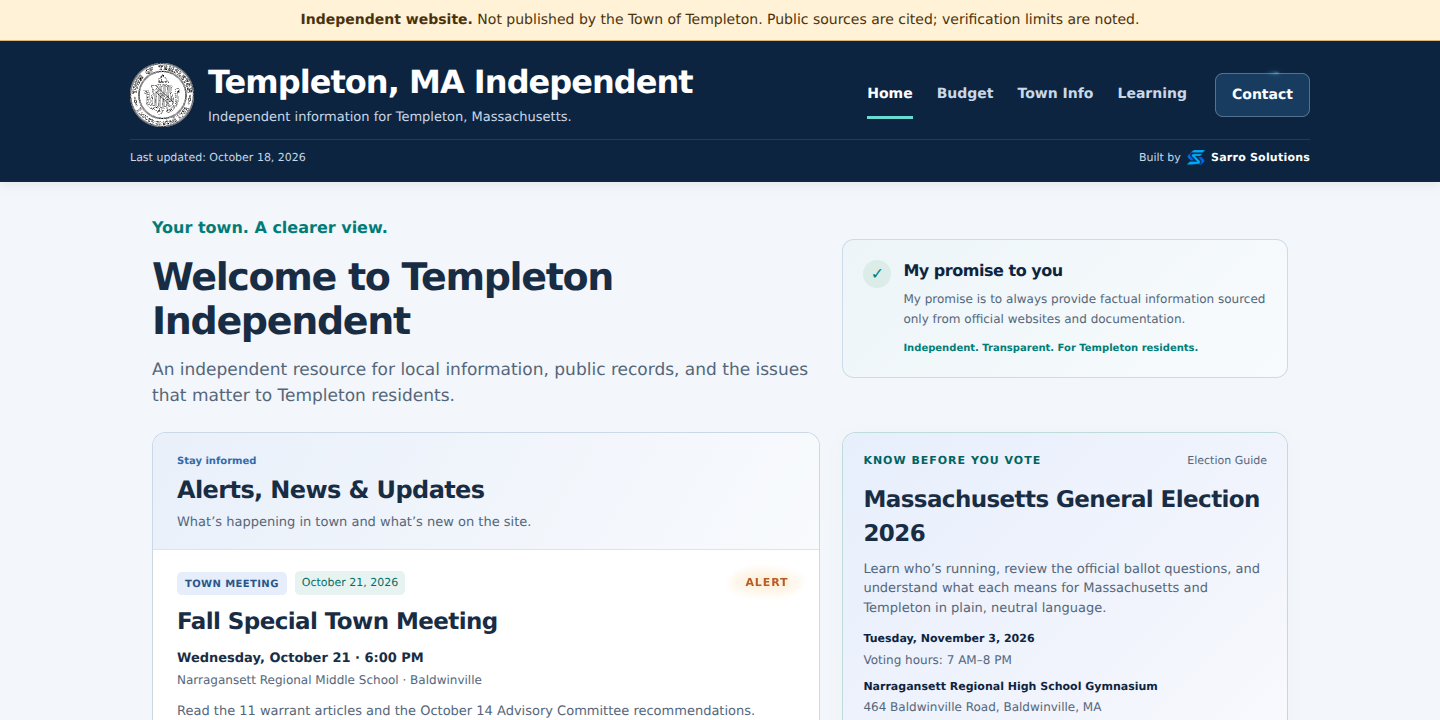Click the Templeton, MA Independent site title
This screenshot has height=720, width=1440.
coord(450,82)
